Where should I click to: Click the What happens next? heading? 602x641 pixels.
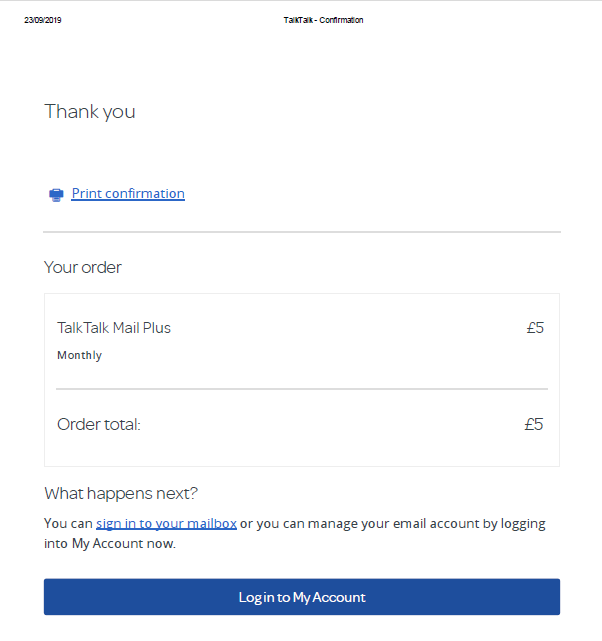click(x=121, y=493)
